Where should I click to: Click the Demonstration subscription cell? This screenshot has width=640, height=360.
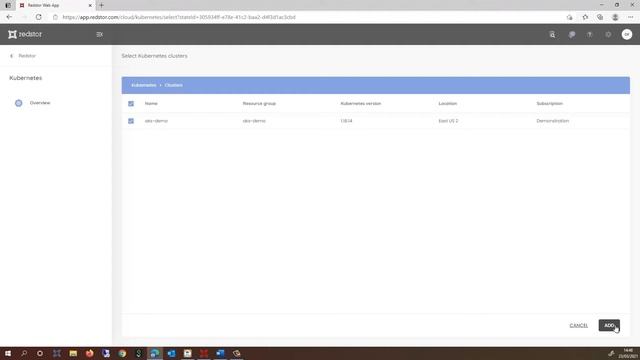point(553,121)
